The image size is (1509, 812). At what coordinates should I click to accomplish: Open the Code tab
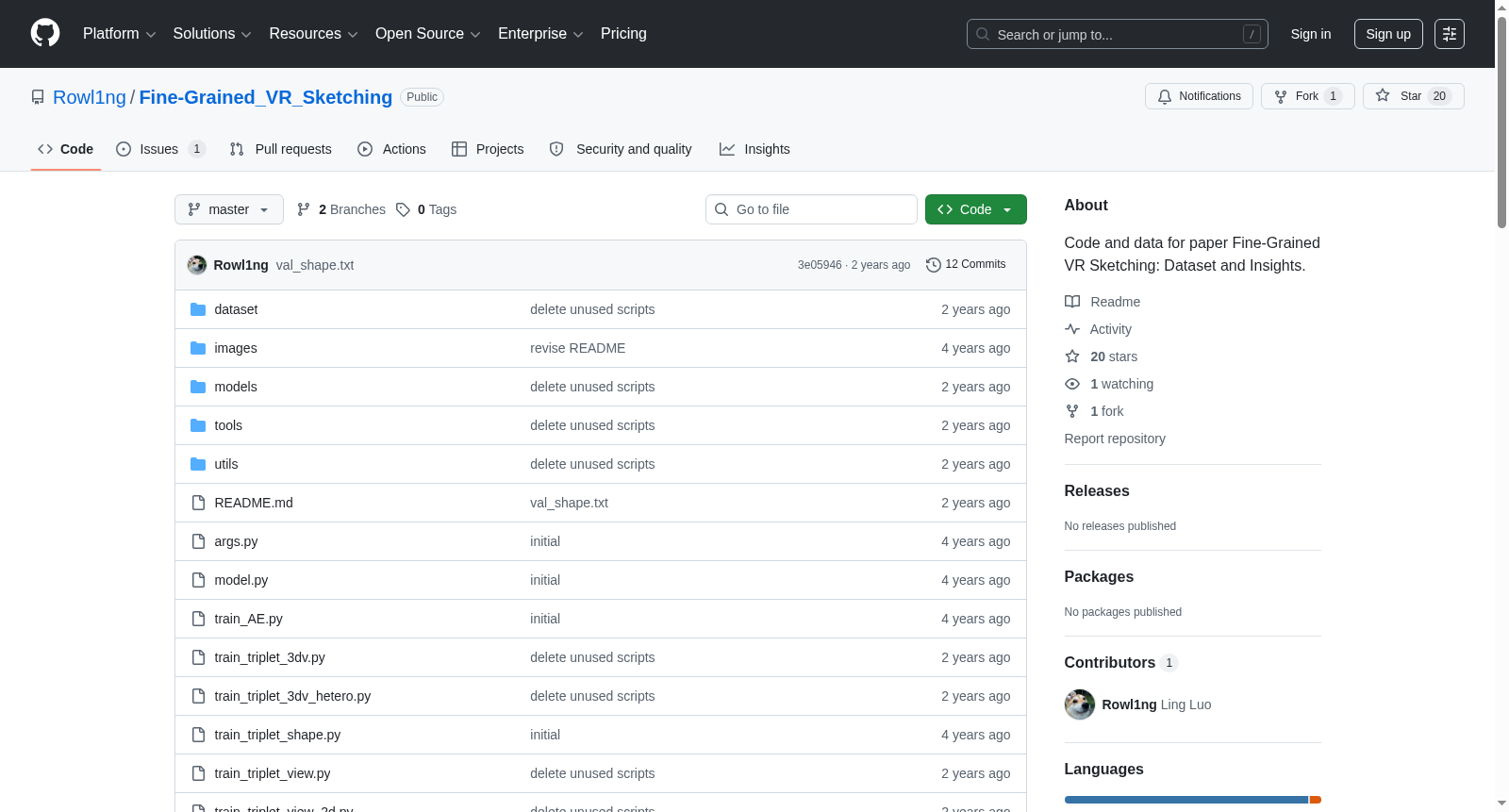[65, 149]
